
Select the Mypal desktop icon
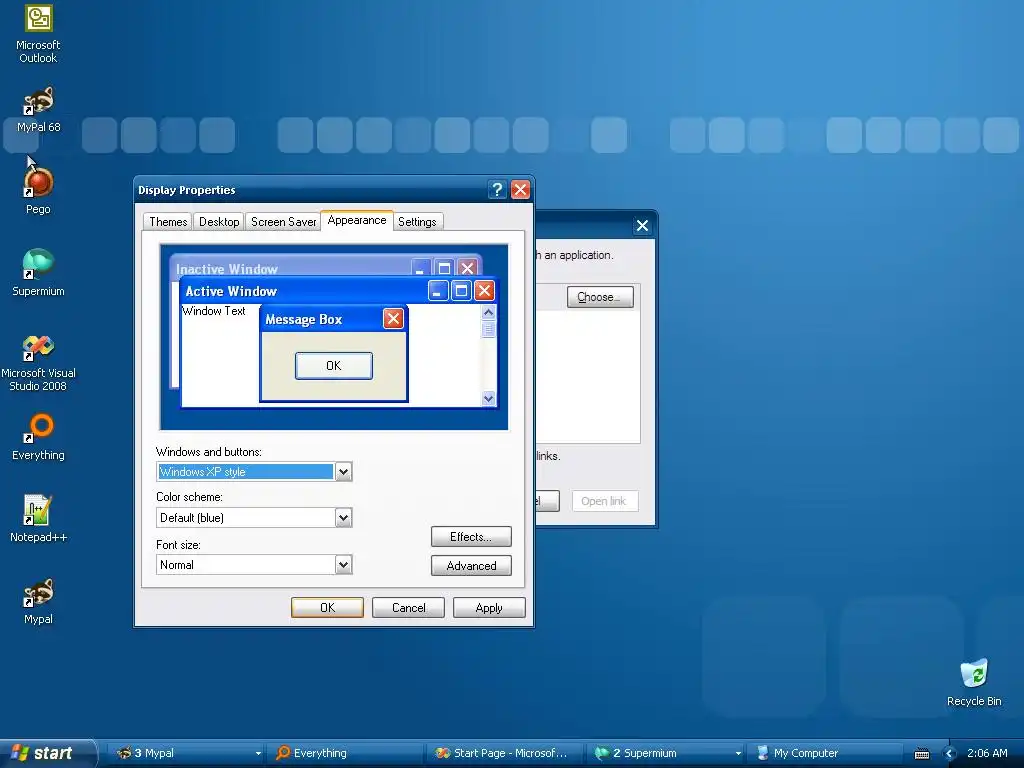(38, 601)
